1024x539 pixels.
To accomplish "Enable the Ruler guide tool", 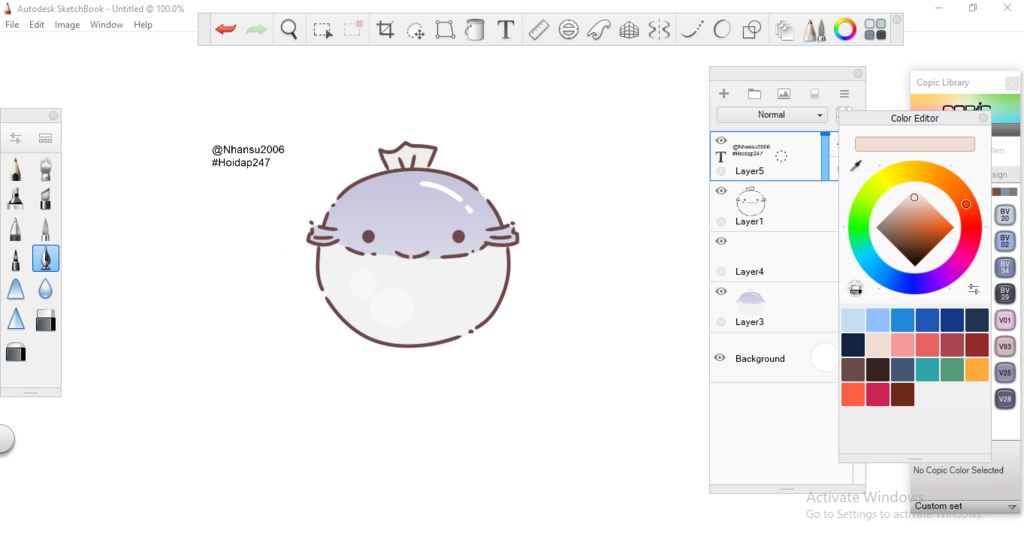I will (538, 29).
